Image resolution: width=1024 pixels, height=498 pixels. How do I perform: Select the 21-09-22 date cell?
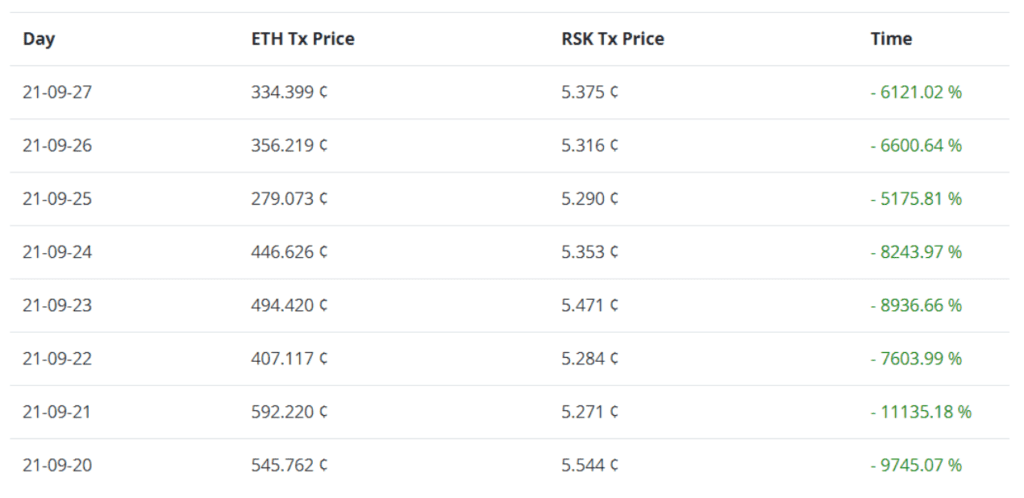point(57,358)
